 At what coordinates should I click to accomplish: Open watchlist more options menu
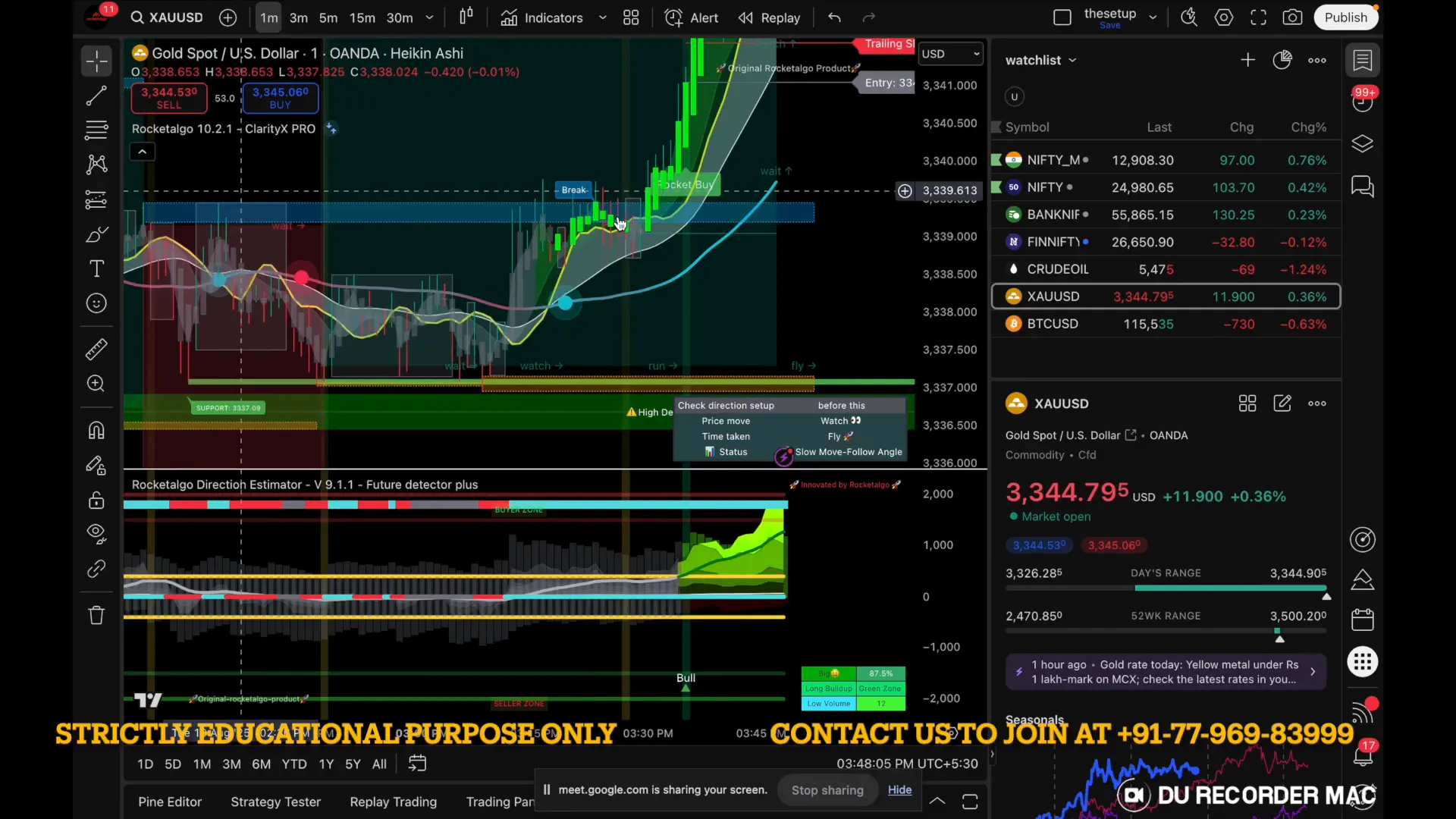(x=1317, y=60)
